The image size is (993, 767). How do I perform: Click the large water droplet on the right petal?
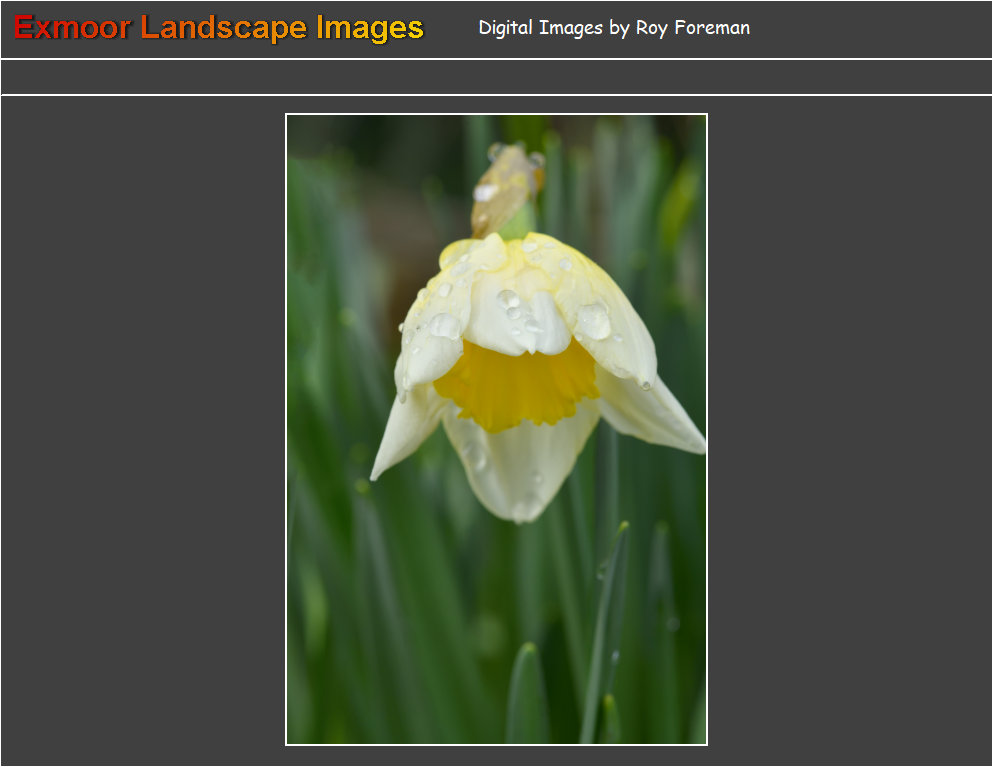593,321
